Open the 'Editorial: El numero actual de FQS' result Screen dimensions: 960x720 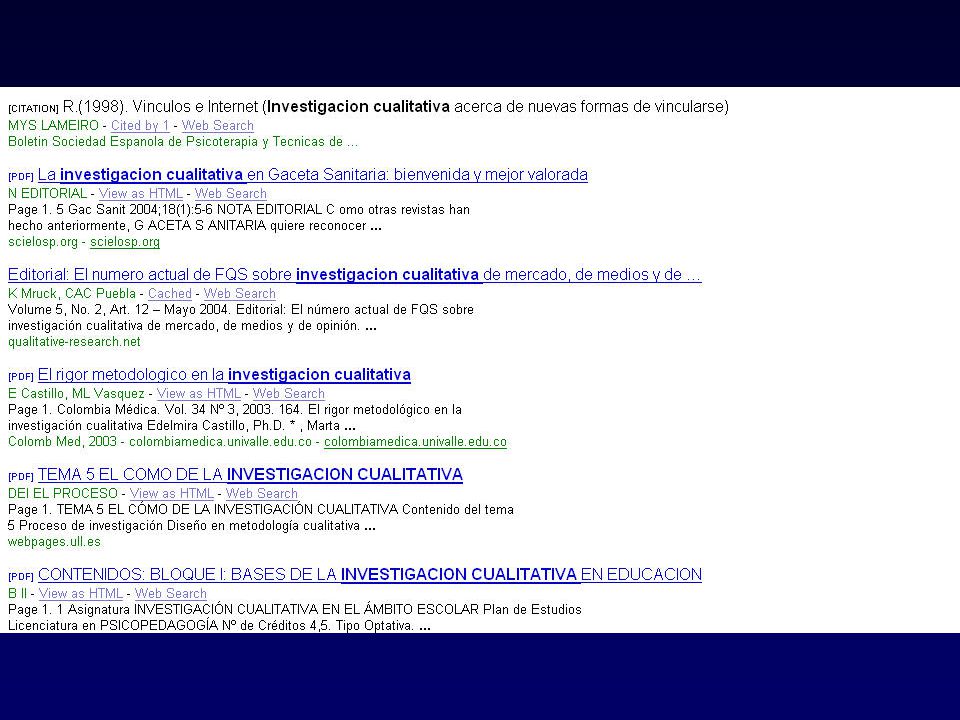354,275
